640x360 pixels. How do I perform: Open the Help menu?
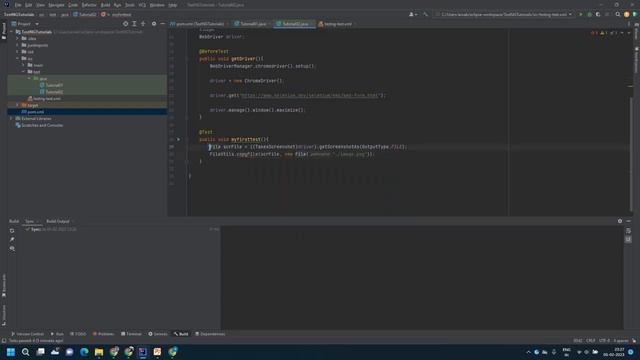coord(173,5)
